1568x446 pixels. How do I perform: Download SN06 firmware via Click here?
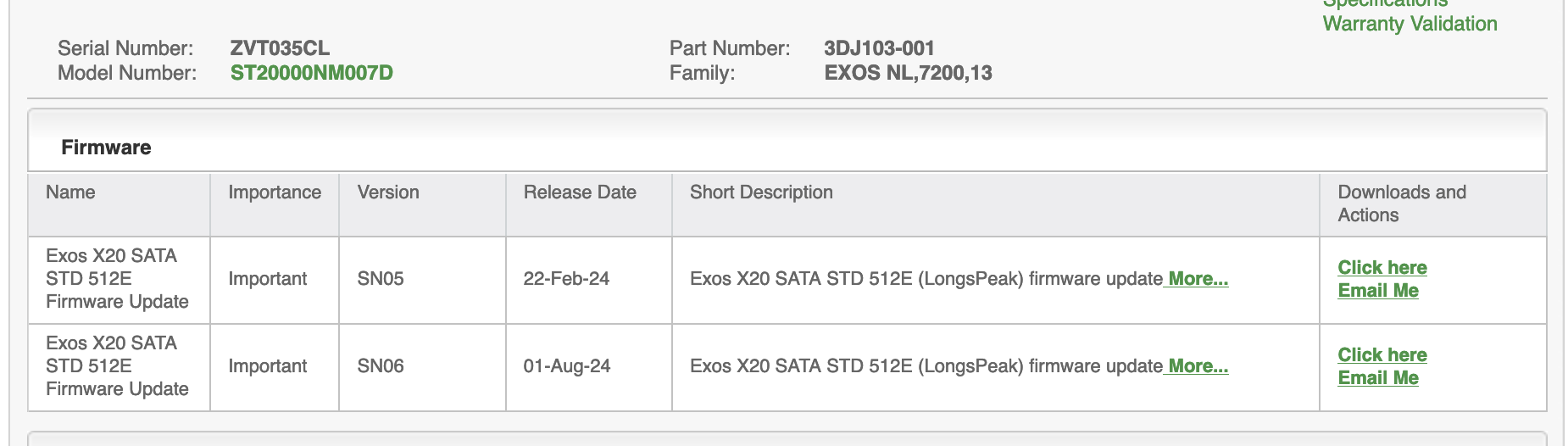click(1382, 355)
